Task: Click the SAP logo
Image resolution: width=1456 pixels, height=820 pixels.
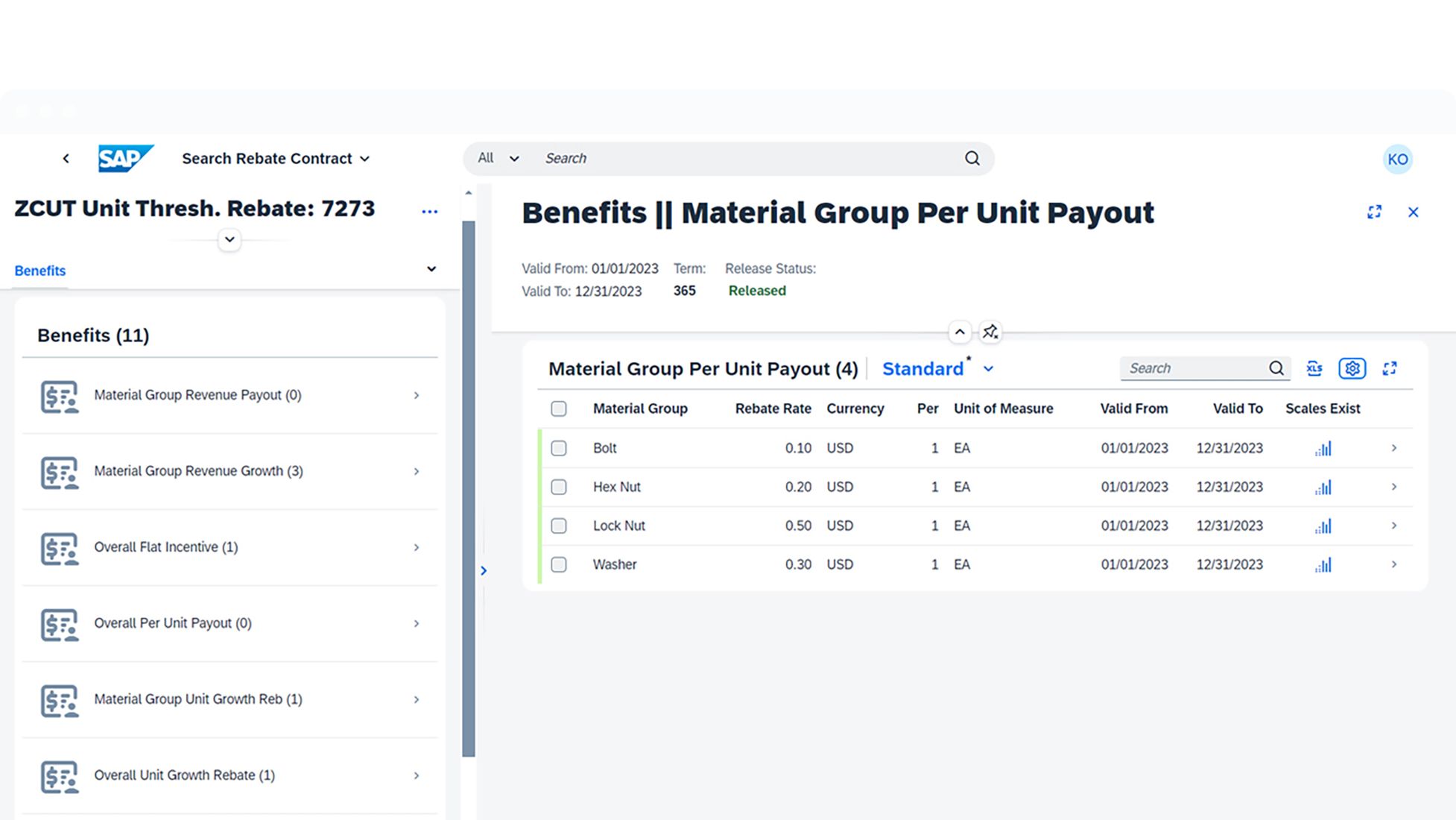Action: 125,159
